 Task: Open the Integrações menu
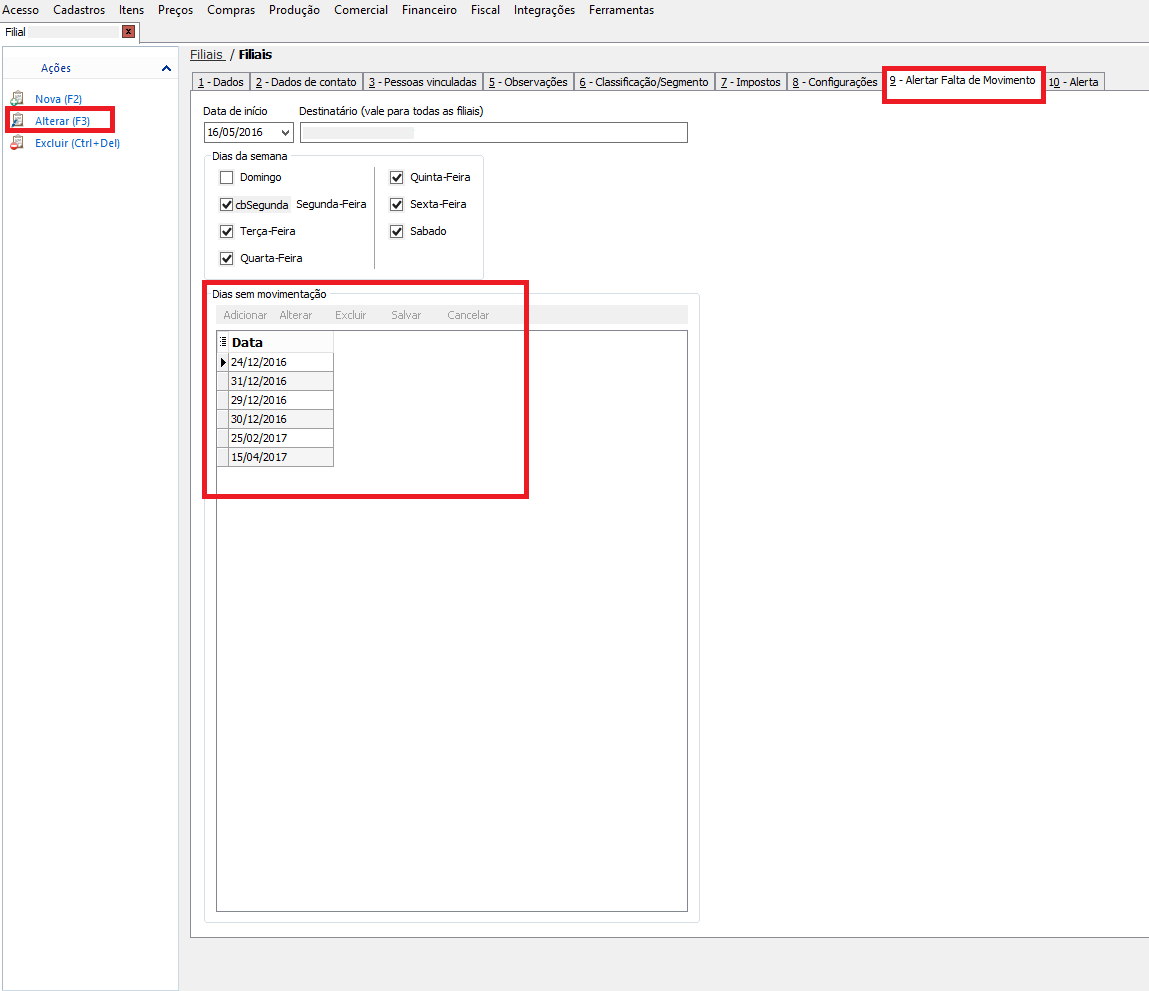click(x=544, y=10)
